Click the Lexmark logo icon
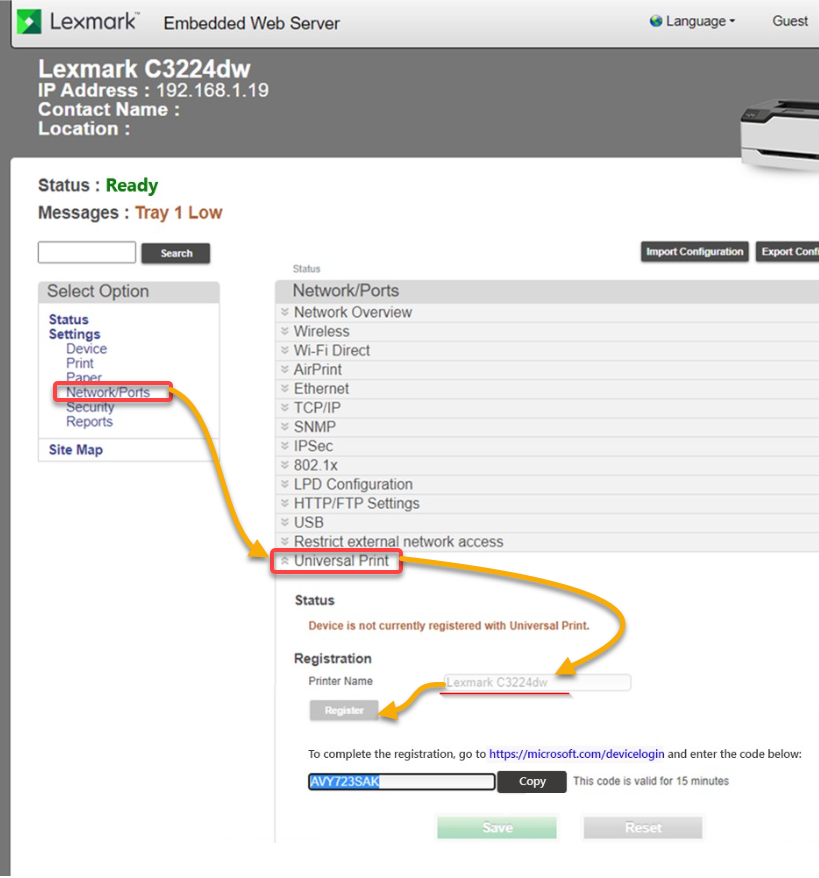819x878 pixels. click(29, 22)
